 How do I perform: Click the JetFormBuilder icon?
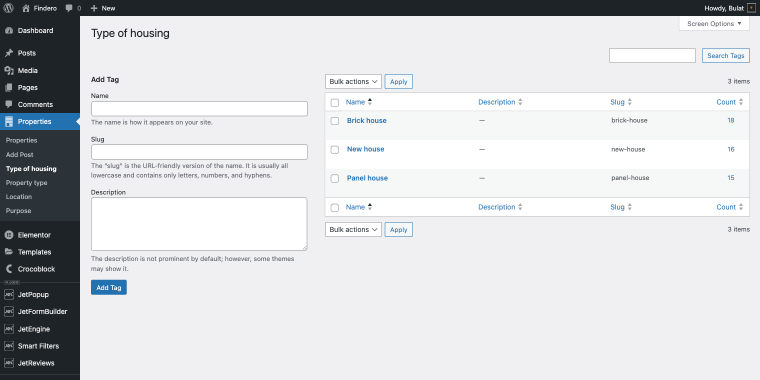pyautogui.click(x=9, y=312)
